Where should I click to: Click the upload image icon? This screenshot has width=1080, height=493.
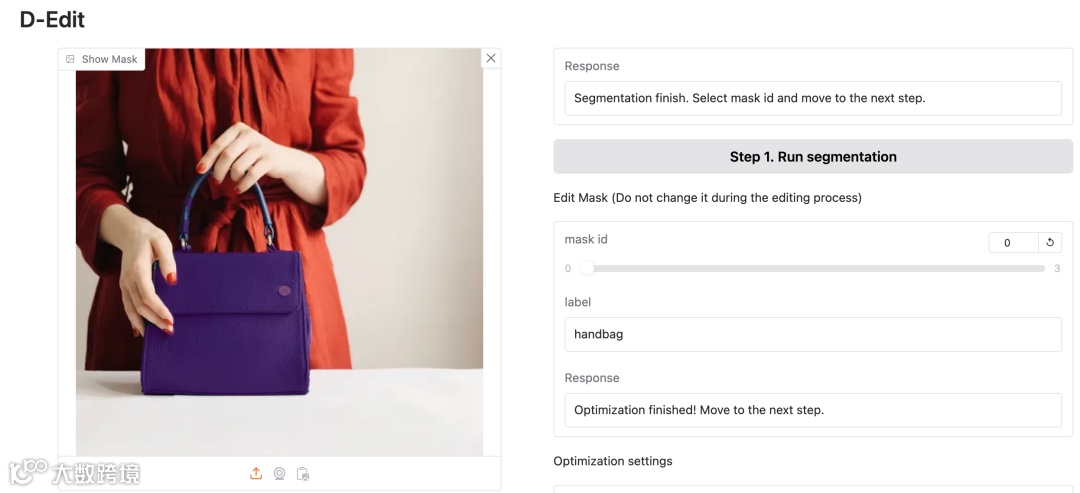(x=256, y=473)
